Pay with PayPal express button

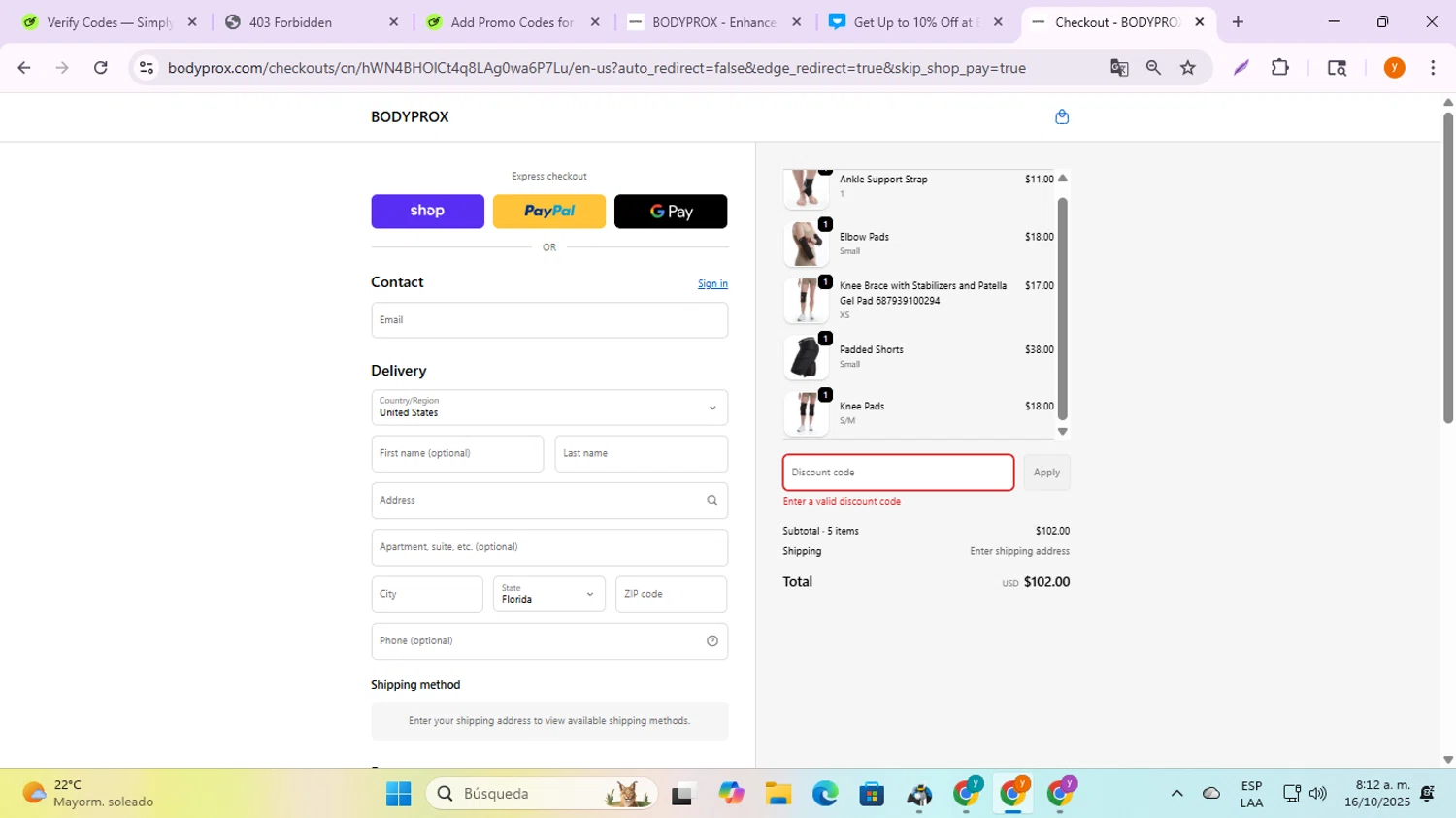549,212
